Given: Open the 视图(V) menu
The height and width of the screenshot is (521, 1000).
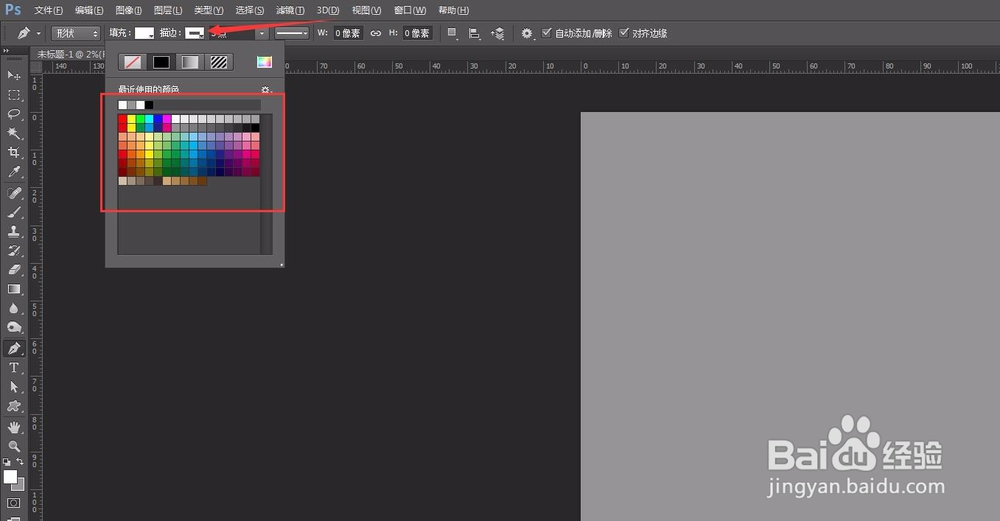Looking at the screenshot, I should coord(367,10).
